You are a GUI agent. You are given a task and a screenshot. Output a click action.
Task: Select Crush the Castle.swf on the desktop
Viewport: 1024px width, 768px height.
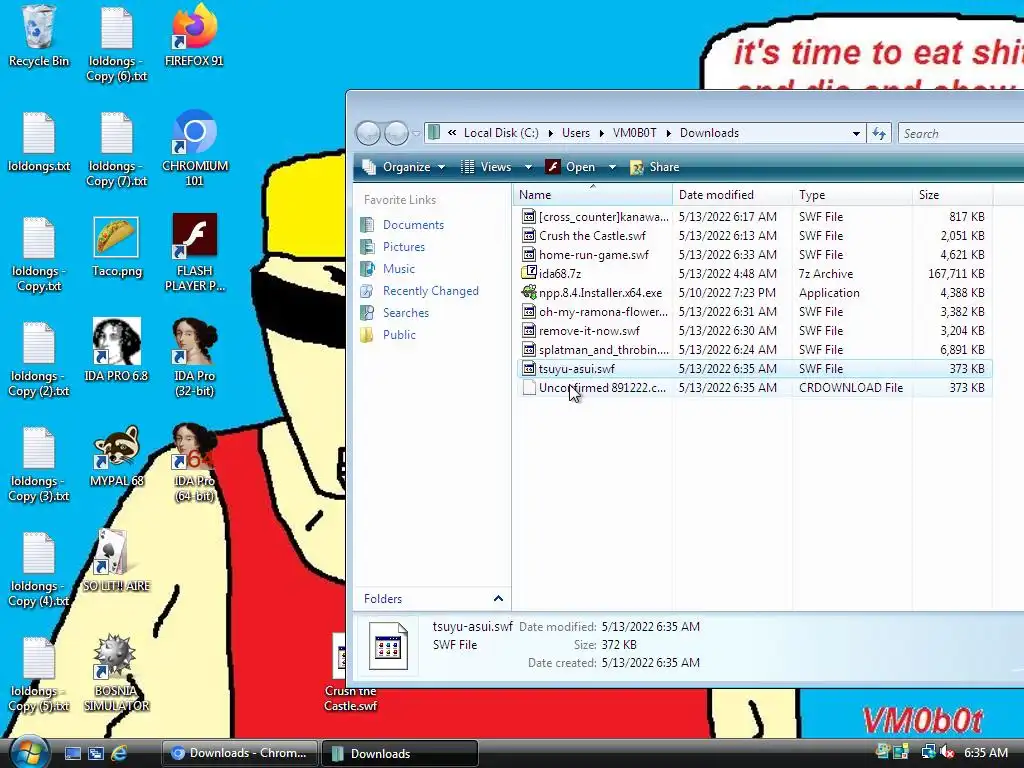click(350, 673)
